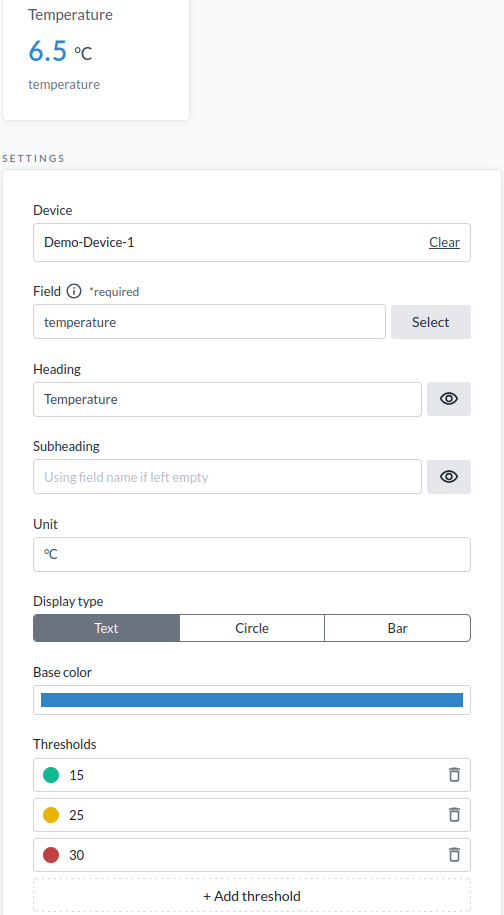Edit the Unit input showing °C
The width and height of the screenshot is (504, 915).
click(x=252, y=554)
